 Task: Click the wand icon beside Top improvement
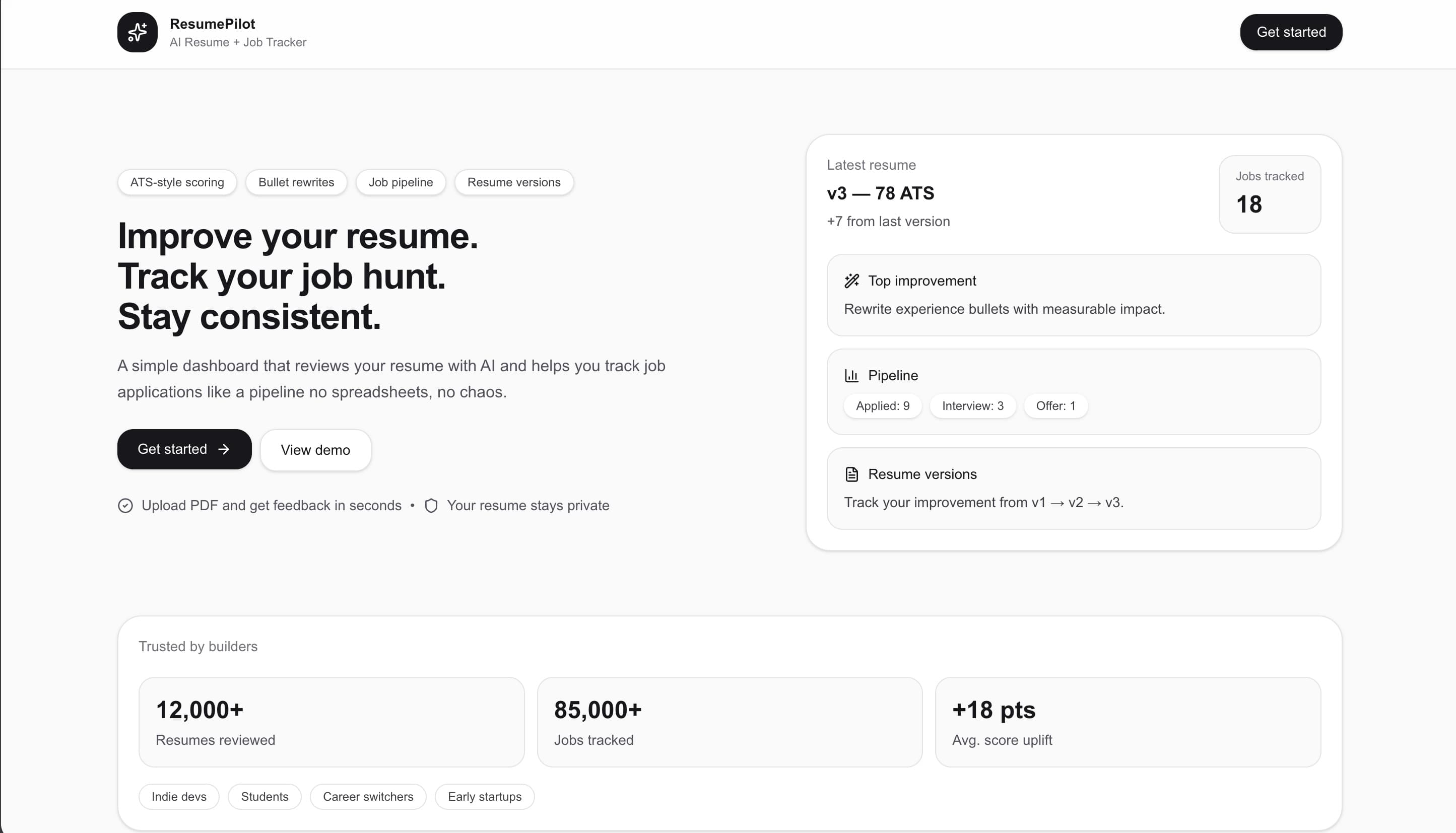(851, 281)
